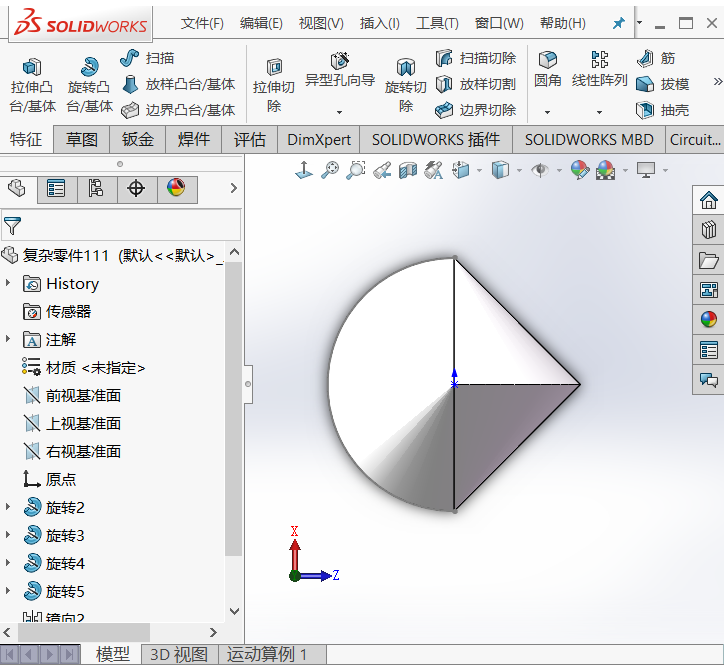This screenshot has height=665, width=724.
Task: Select the 拉伸凸台/基体 extrude boss tool
Action: coord(33,84)
